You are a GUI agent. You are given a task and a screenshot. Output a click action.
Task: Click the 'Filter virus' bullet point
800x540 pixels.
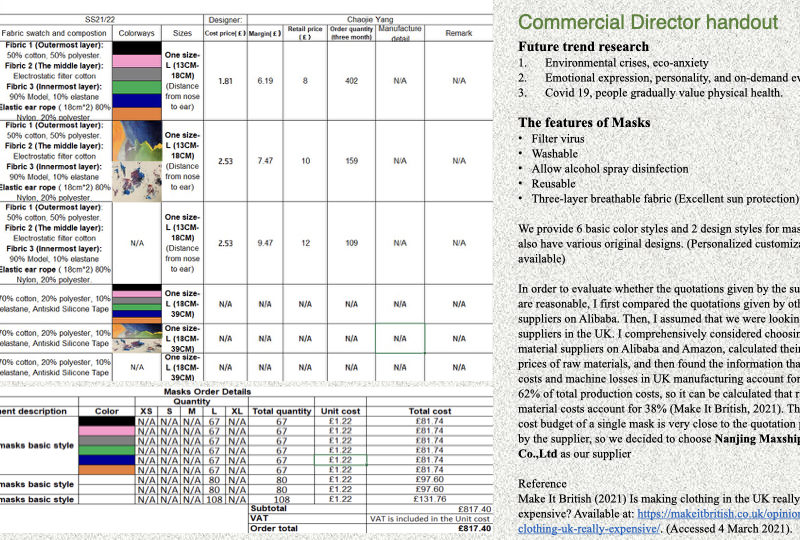[558, 139]
